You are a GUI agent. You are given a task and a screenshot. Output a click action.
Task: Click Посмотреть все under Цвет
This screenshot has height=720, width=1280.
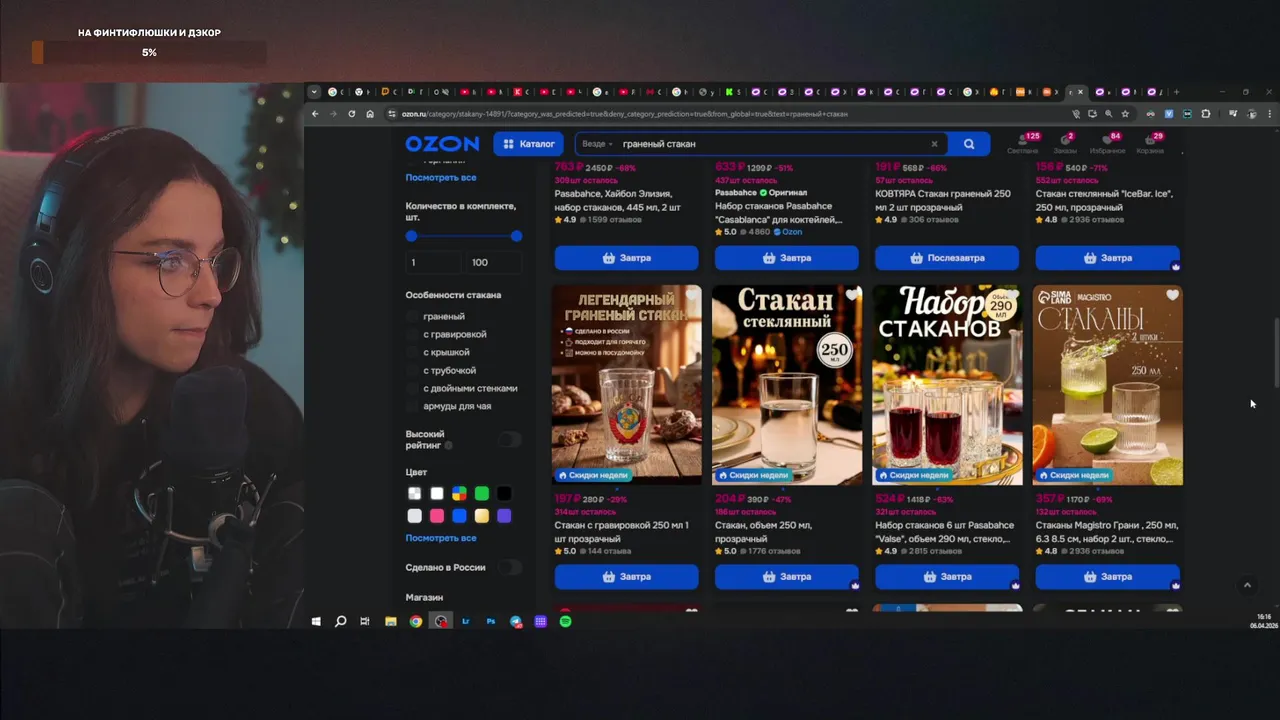click(441, 538)
